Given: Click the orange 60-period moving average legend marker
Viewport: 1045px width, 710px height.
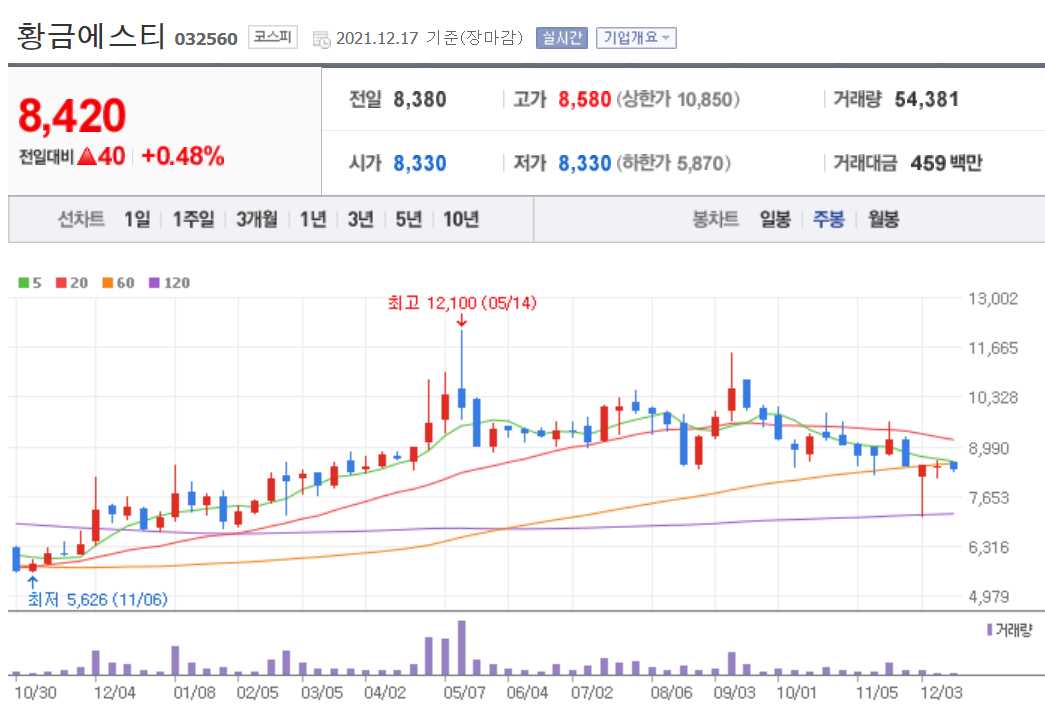Looking at the screenshot, I should tap(106, 283).
